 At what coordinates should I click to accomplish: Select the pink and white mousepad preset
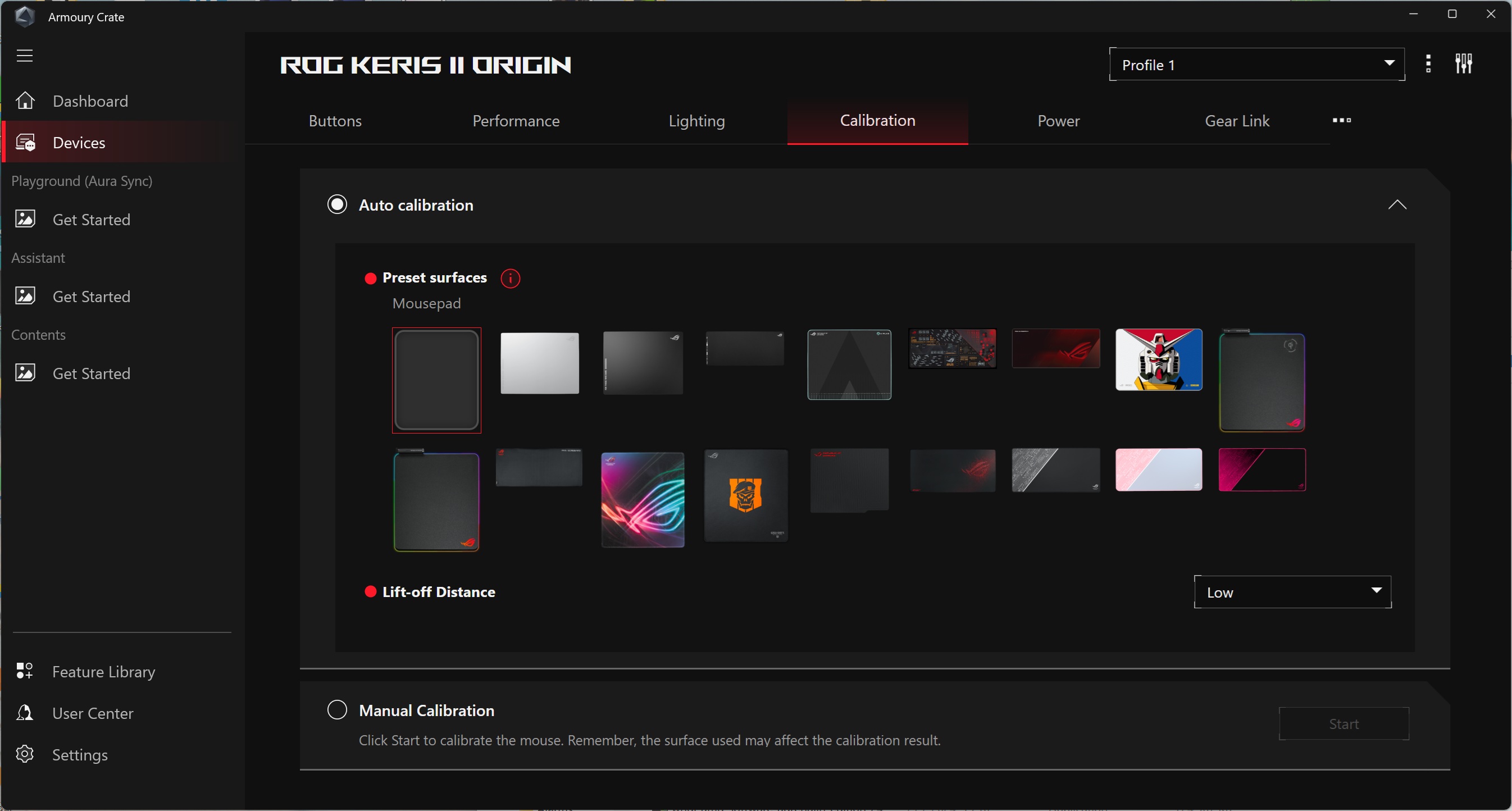(x=1159, y=470)
